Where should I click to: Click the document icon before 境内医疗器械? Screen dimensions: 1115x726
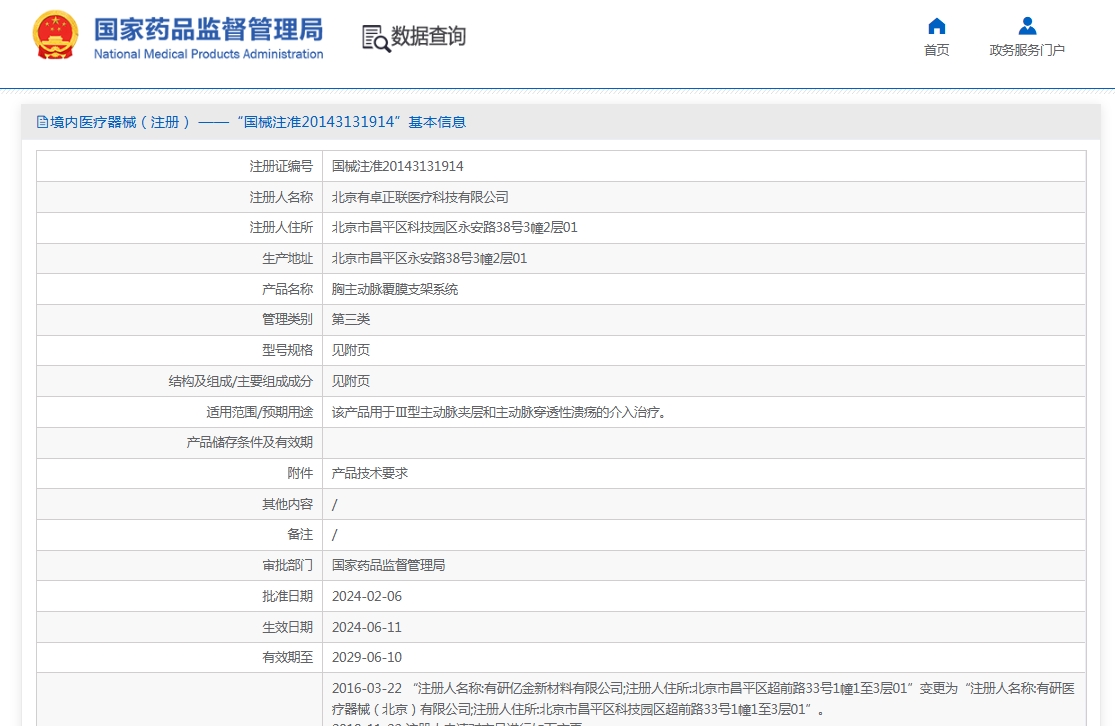tap(42, 122)
